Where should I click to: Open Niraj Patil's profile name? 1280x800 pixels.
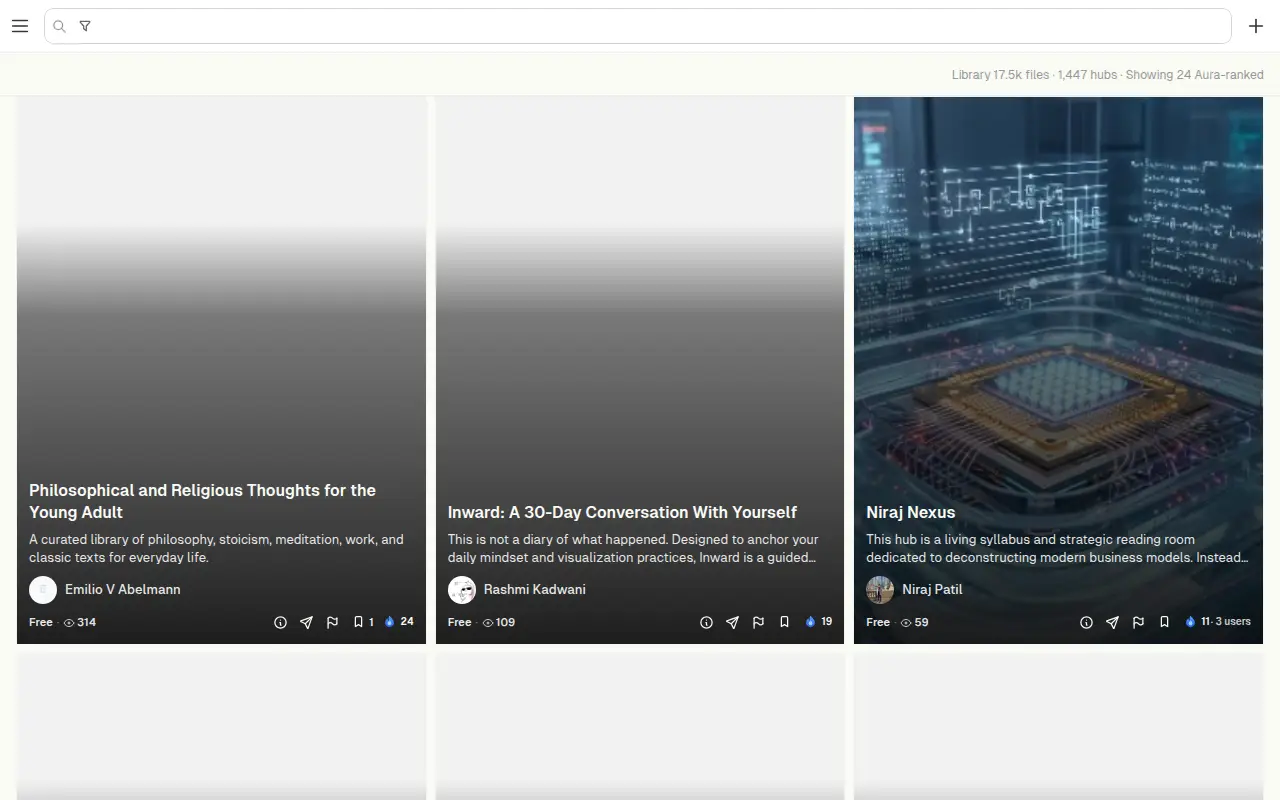(932, 590)
